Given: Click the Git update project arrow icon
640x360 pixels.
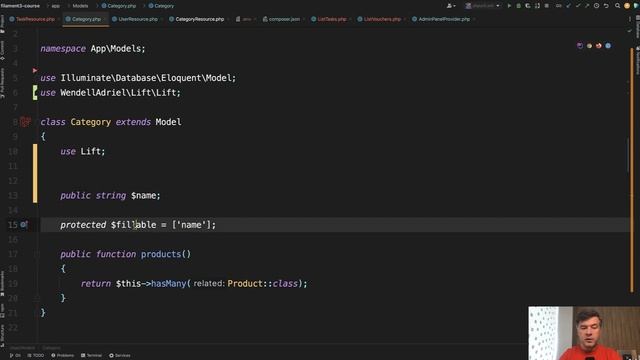Looking at the screenshot, I should click(568, 6).
